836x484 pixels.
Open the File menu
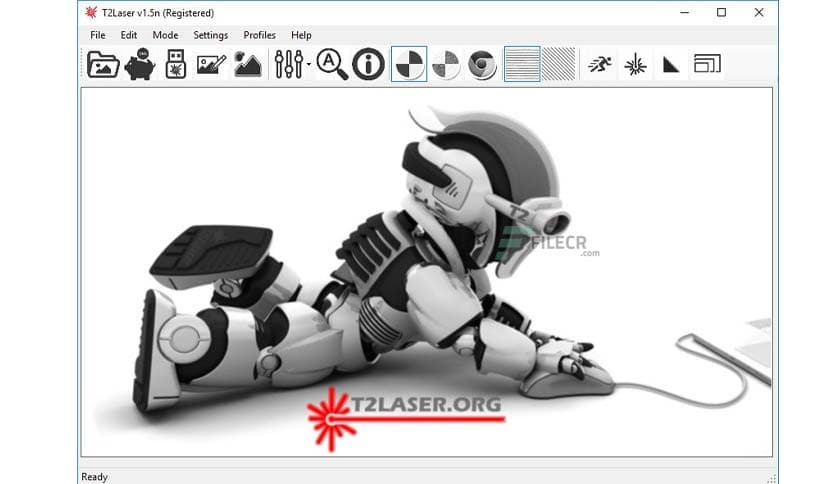(98, 35)
